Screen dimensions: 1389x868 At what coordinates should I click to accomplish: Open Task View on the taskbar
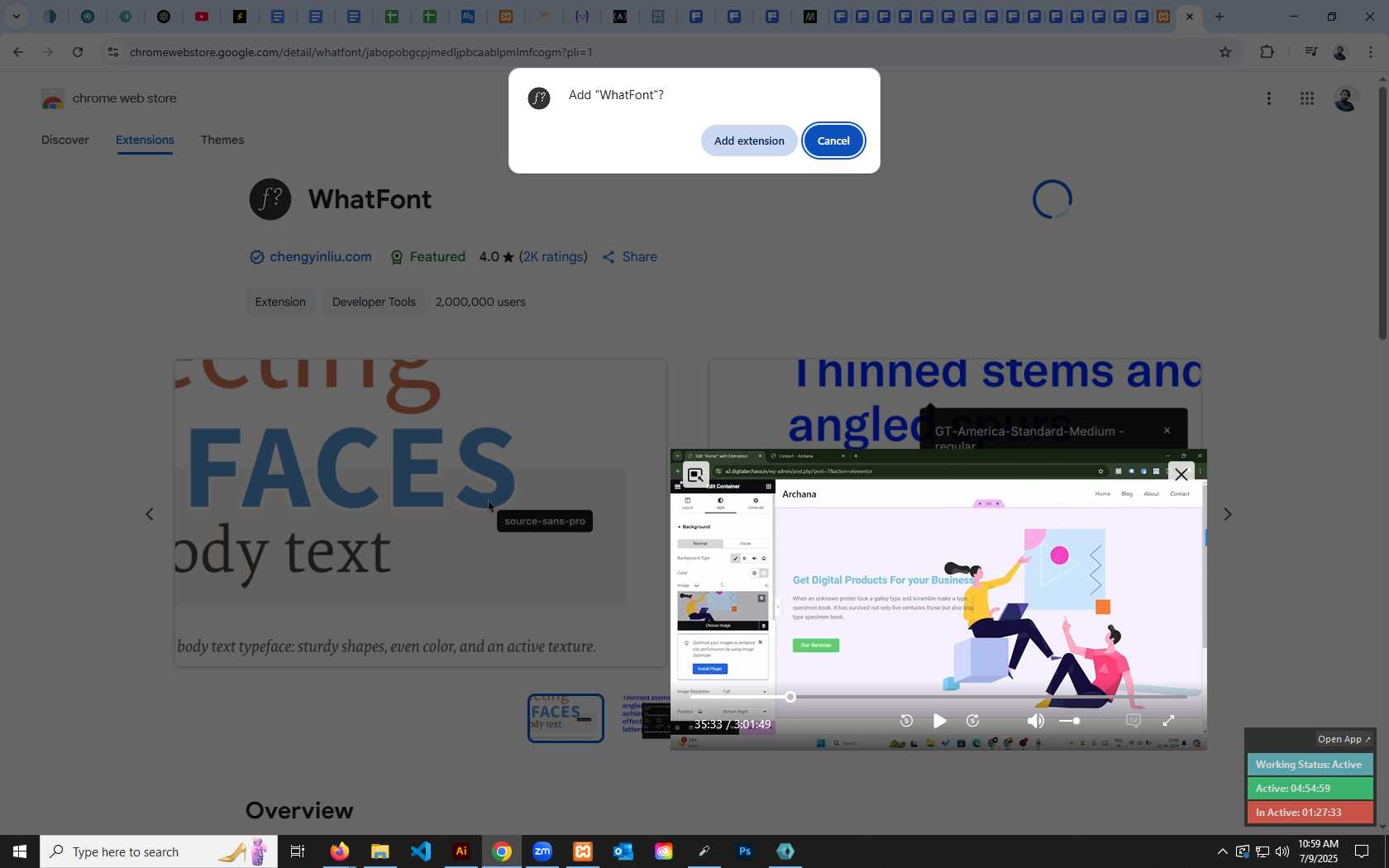298,851
